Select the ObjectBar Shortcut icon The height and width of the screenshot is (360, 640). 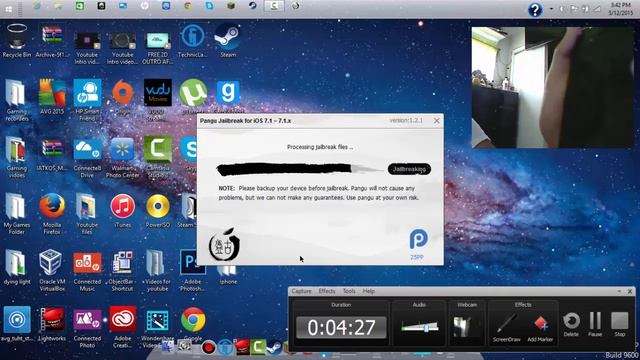click(x=122, y=270)
